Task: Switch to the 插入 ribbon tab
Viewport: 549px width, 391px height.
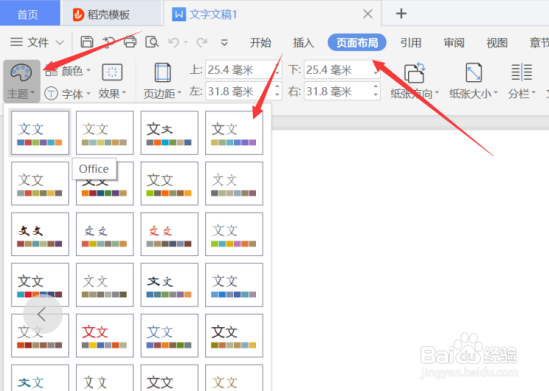Action: click(x=303, y=43)
